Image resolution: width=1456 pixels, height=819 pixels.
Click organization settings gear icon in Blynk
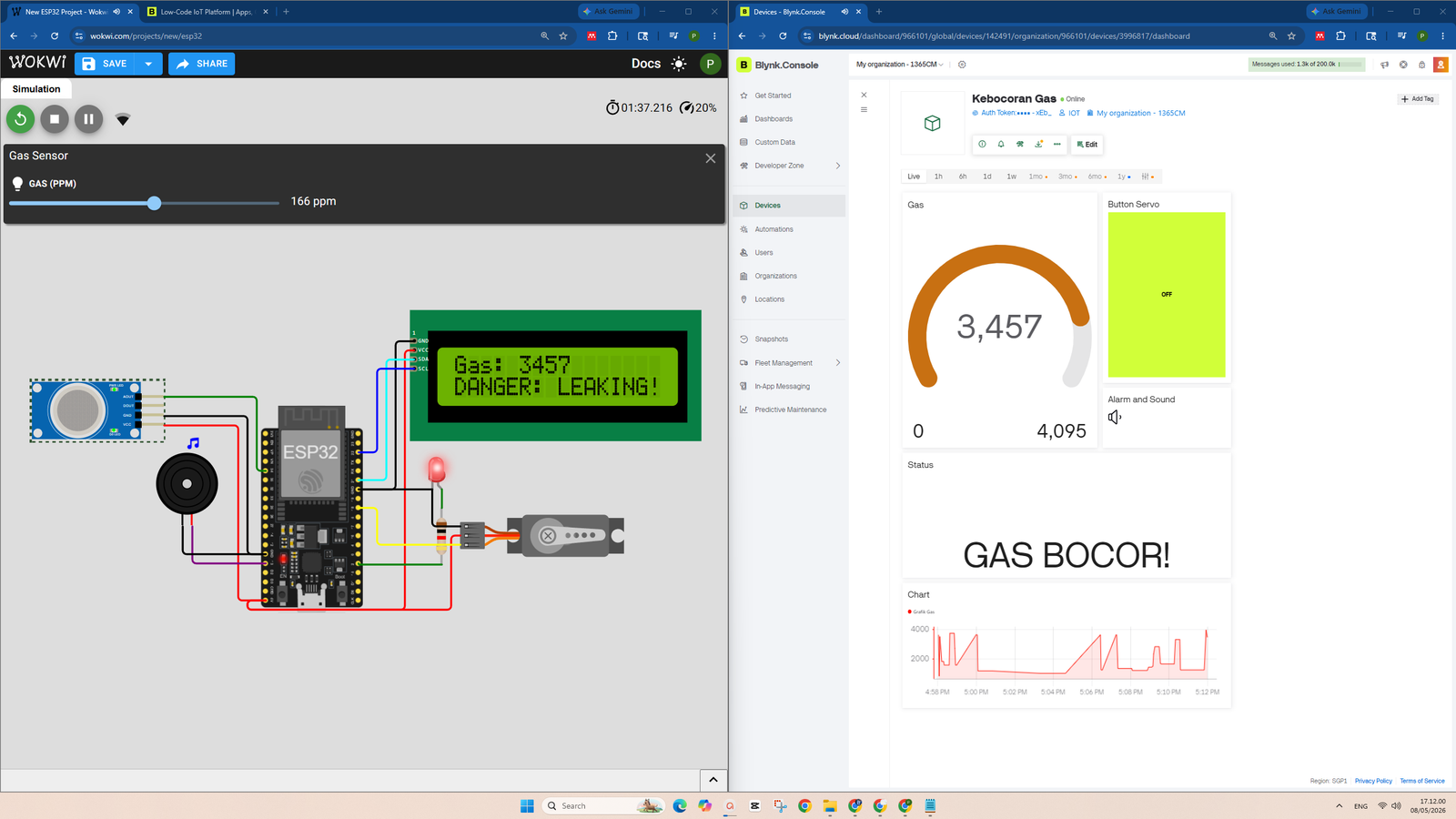(962, 65)
